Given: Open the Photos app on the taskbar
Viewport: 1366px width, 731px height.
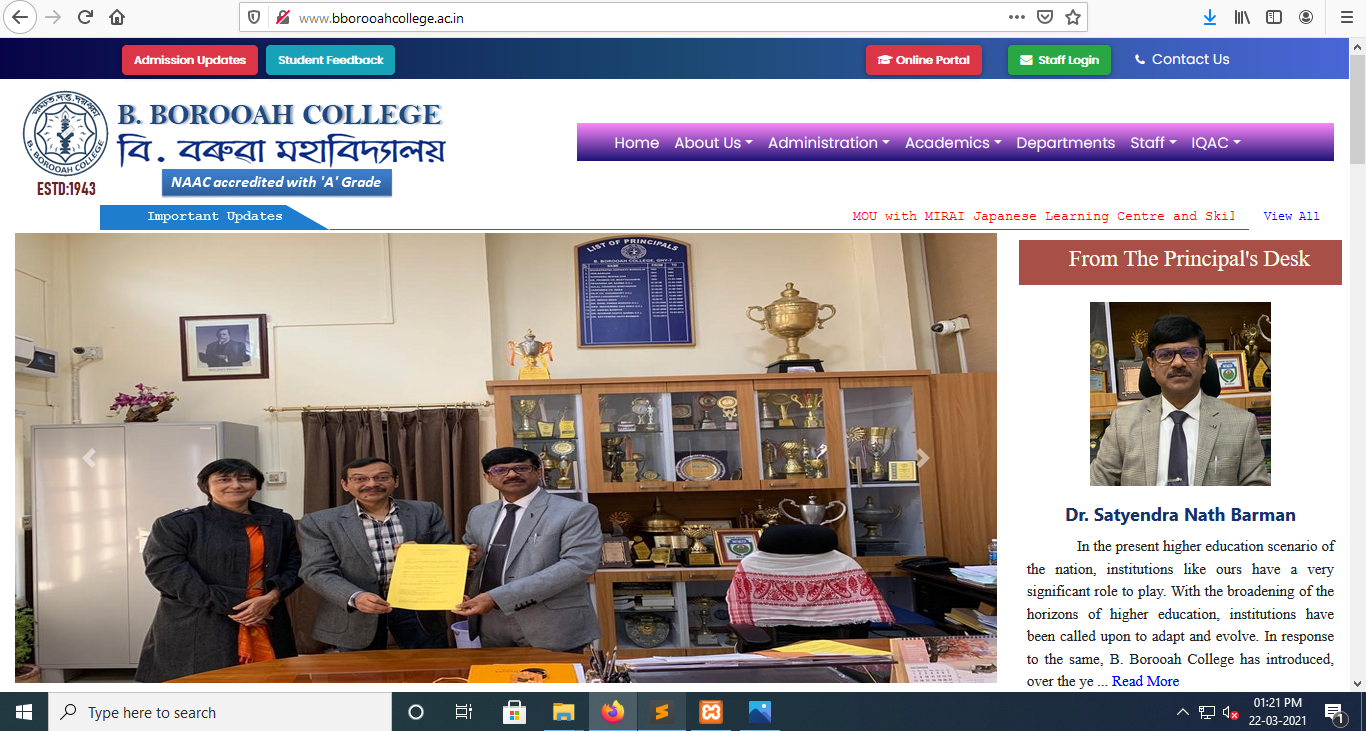Looking at the screenshot, I should 760,712.
